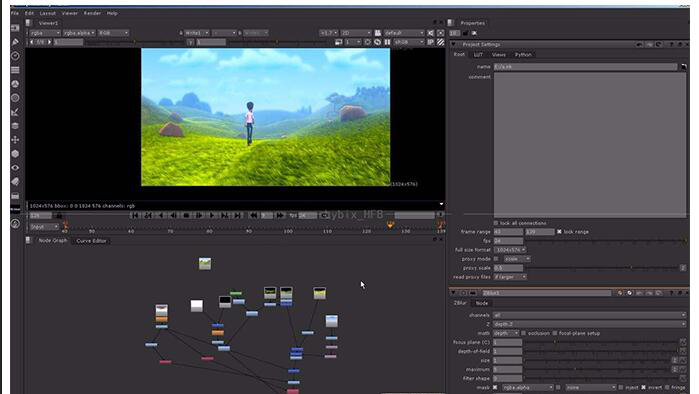Toggle the viewer overlay striped icon
This screenshot has height=394, width=699.
(440, 42)
